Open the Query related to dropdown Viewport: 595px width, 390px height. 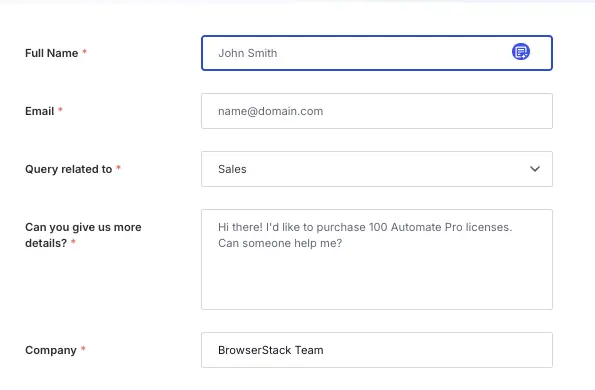point(377,169)
